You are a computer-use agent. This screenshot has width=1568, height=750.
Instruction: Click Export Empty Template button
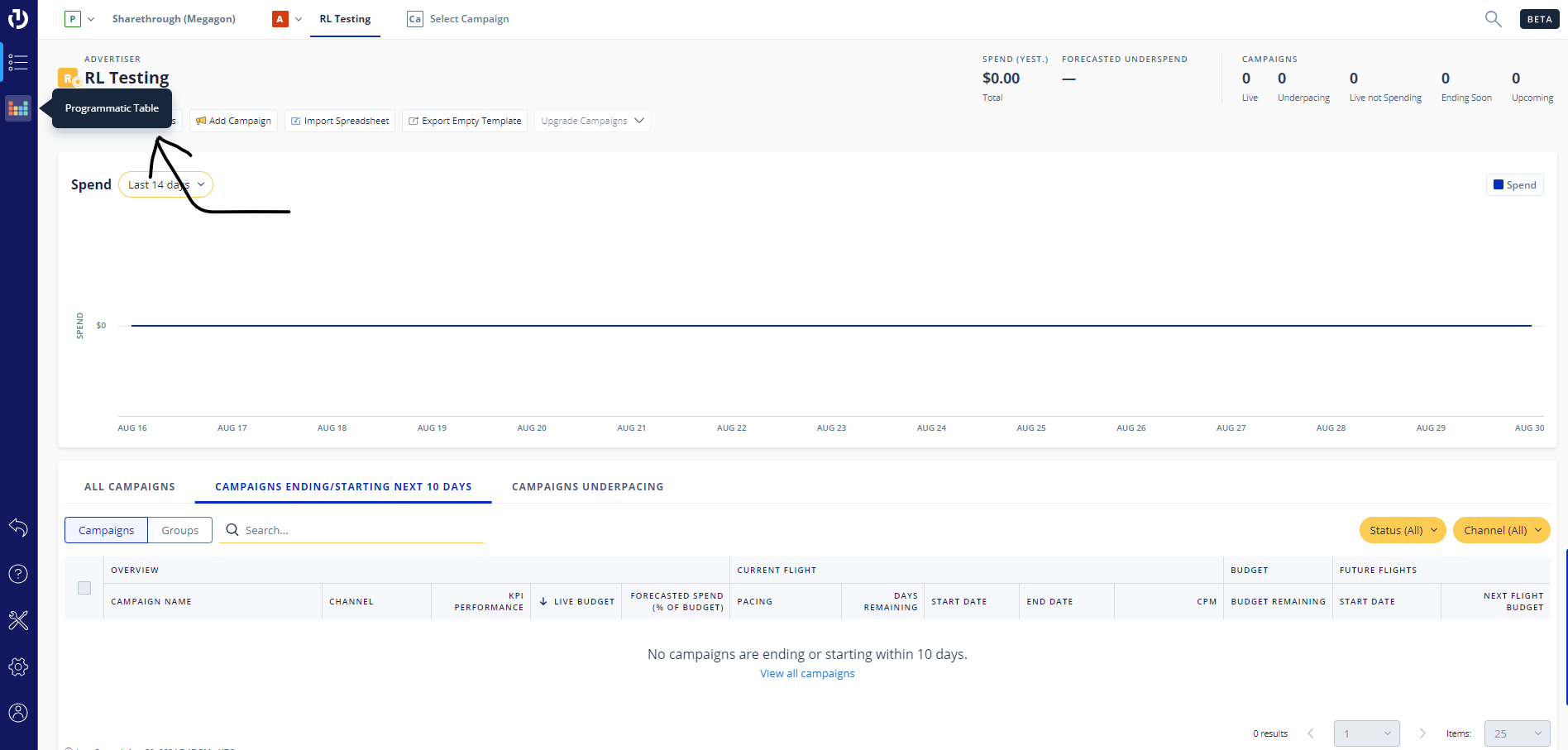(465, 121)
